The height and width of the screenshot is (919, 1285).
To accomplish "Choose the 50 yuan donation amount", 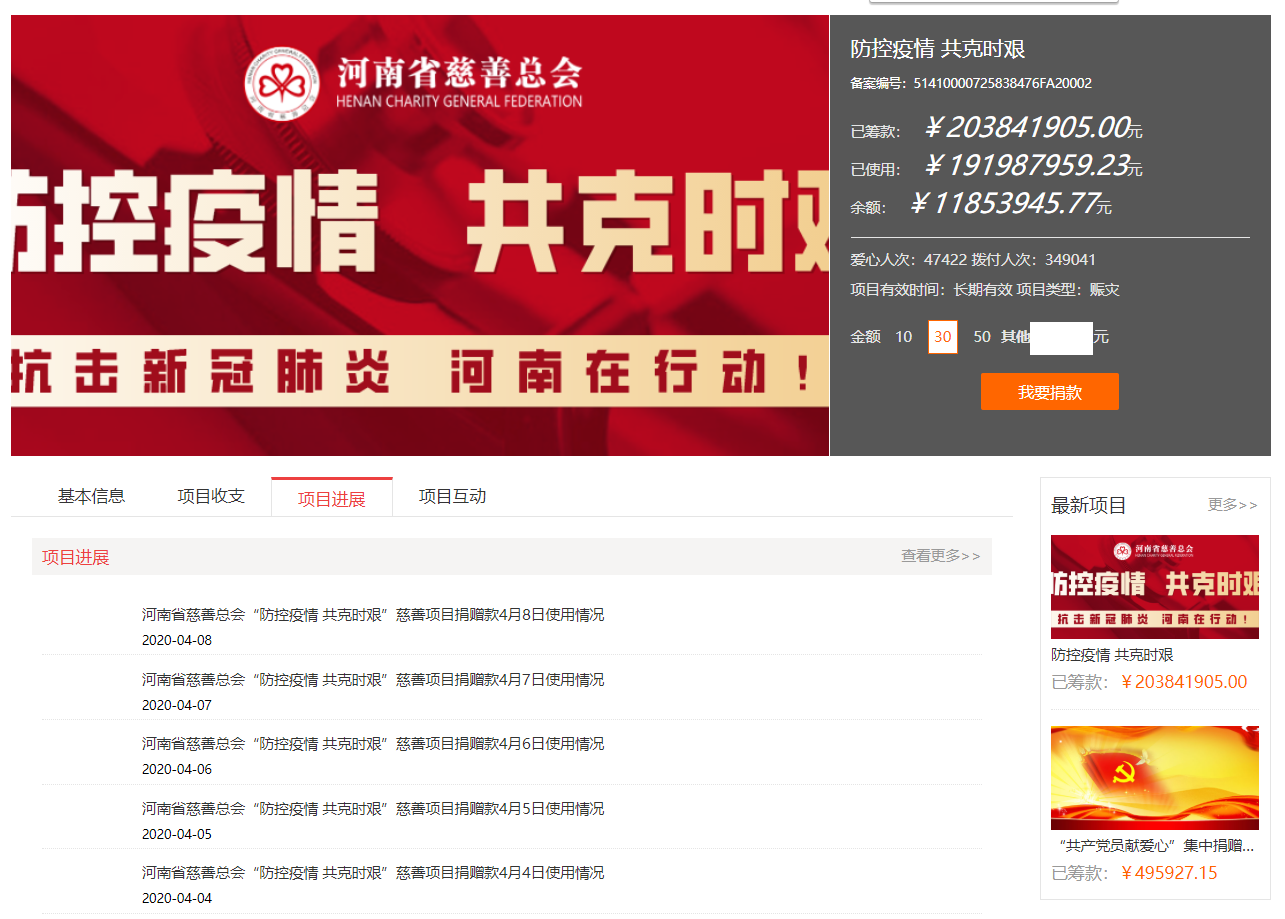I will pos(982,337).
